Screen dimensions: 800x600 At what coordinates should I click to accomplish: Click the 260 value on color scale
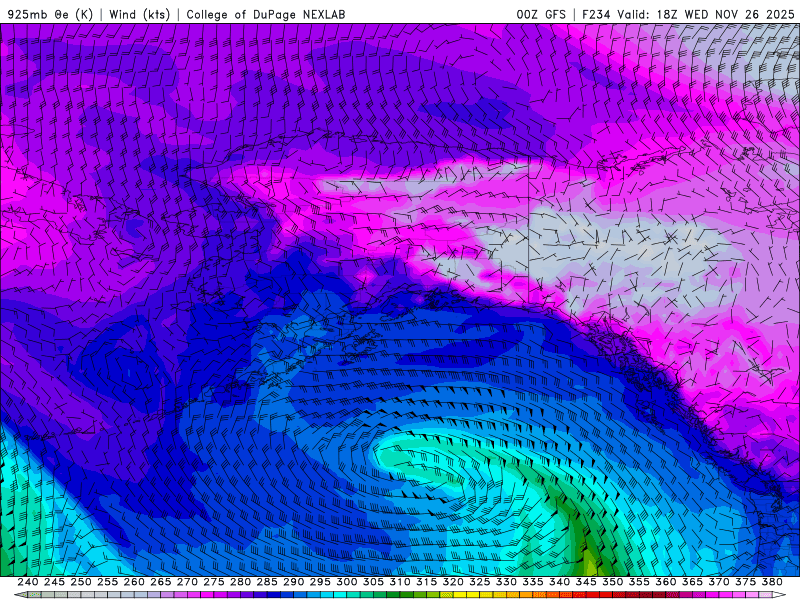click(x=134, y=582)
